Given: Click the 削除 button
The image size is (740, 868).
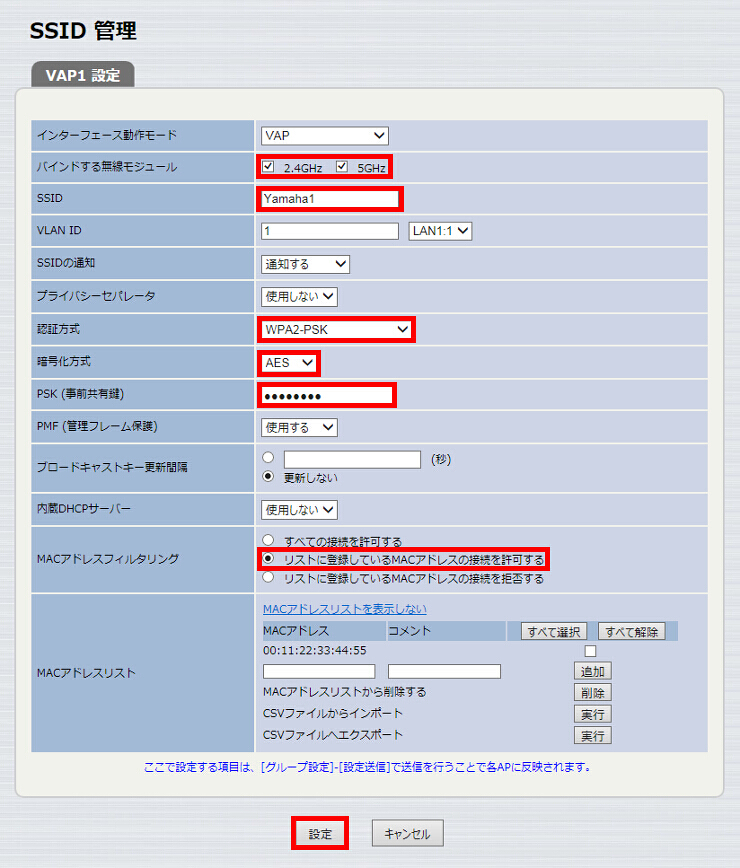Looking at the screenshot, I should tap(593, 693).
